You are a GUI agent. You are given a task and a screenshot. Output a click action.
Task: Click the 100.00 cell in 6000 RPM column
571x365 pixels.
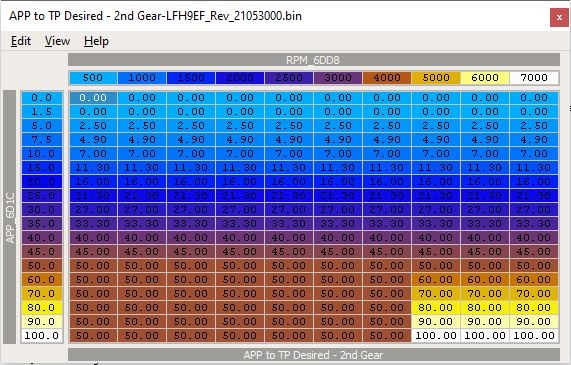tap(485, 335)
